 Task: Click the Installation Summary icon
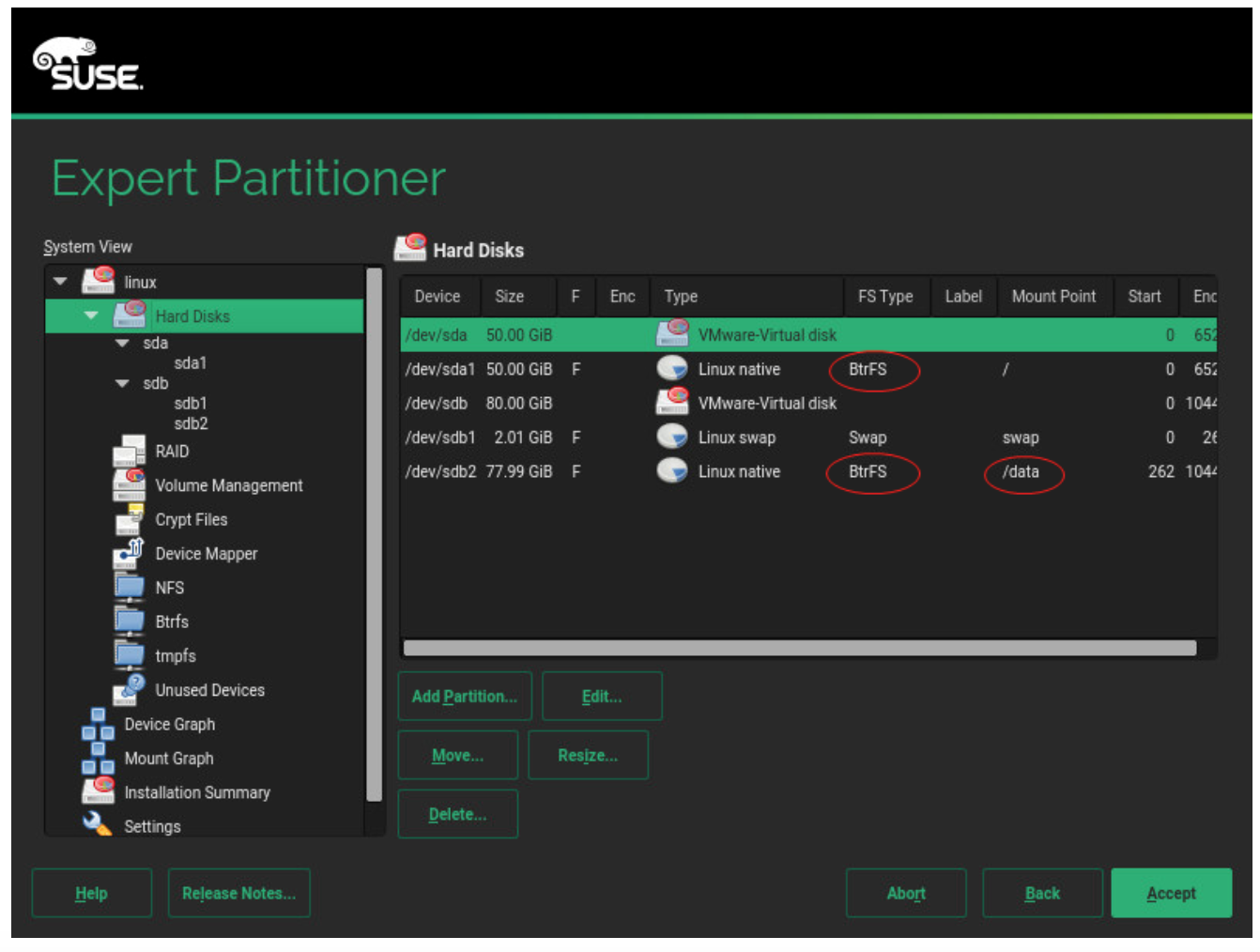pos(98,792)
